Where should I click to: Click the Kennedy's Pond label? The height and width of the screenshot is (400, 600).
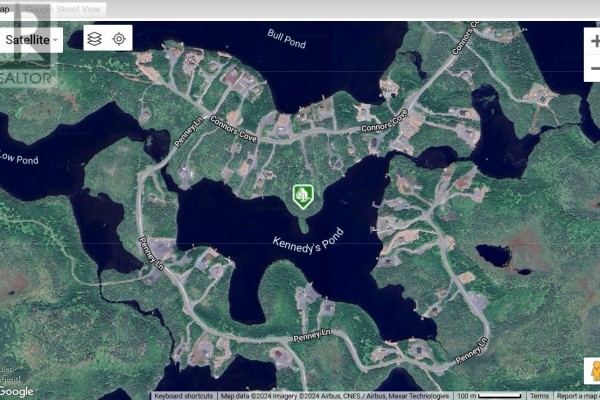[x=308, y=242]
